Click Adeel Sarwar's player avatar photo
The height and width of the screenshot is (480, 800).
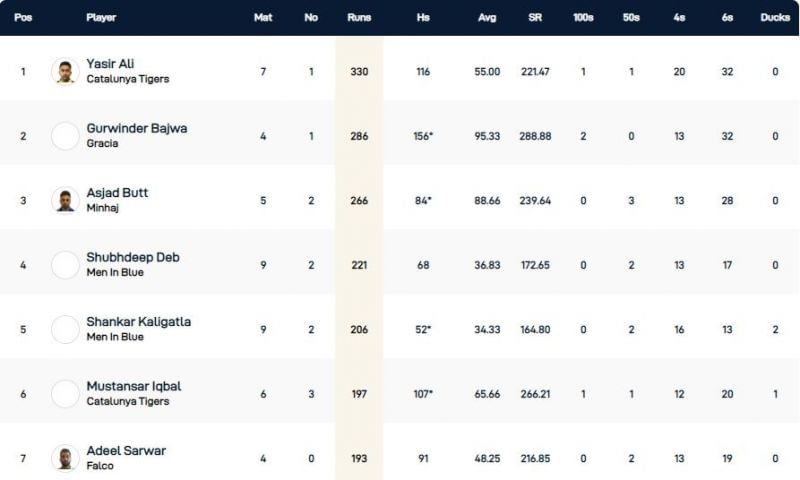click(65, 458)
